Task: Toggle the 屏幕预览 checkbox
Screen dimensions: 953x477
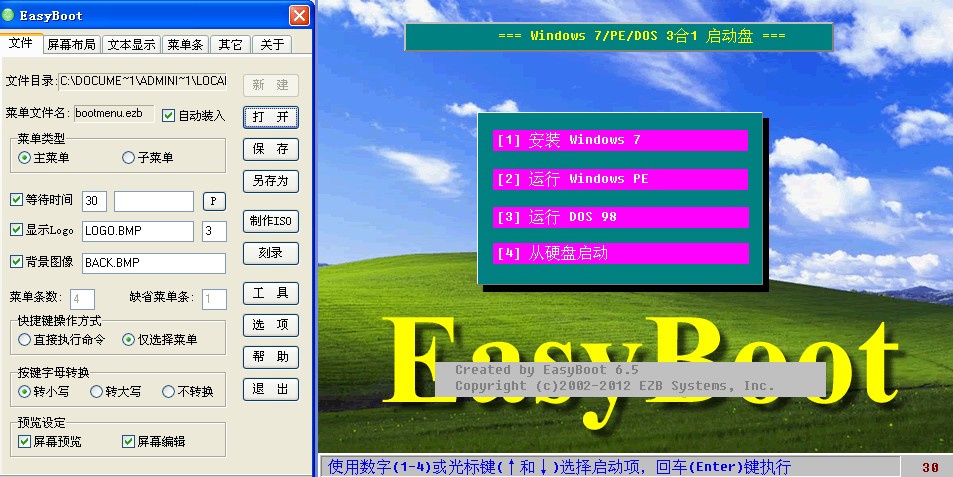Action: coord(24,442)
